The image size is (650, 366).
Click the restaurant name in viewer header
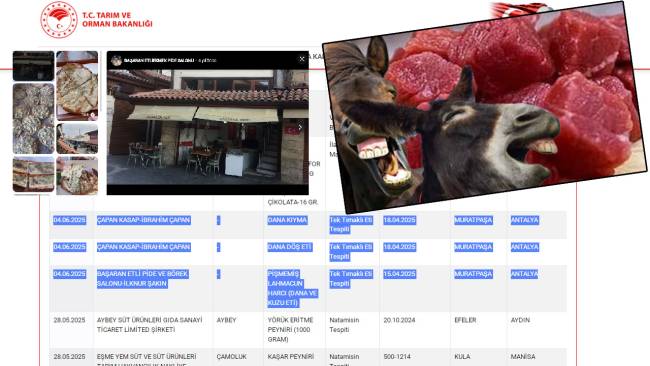click(159, 61)
